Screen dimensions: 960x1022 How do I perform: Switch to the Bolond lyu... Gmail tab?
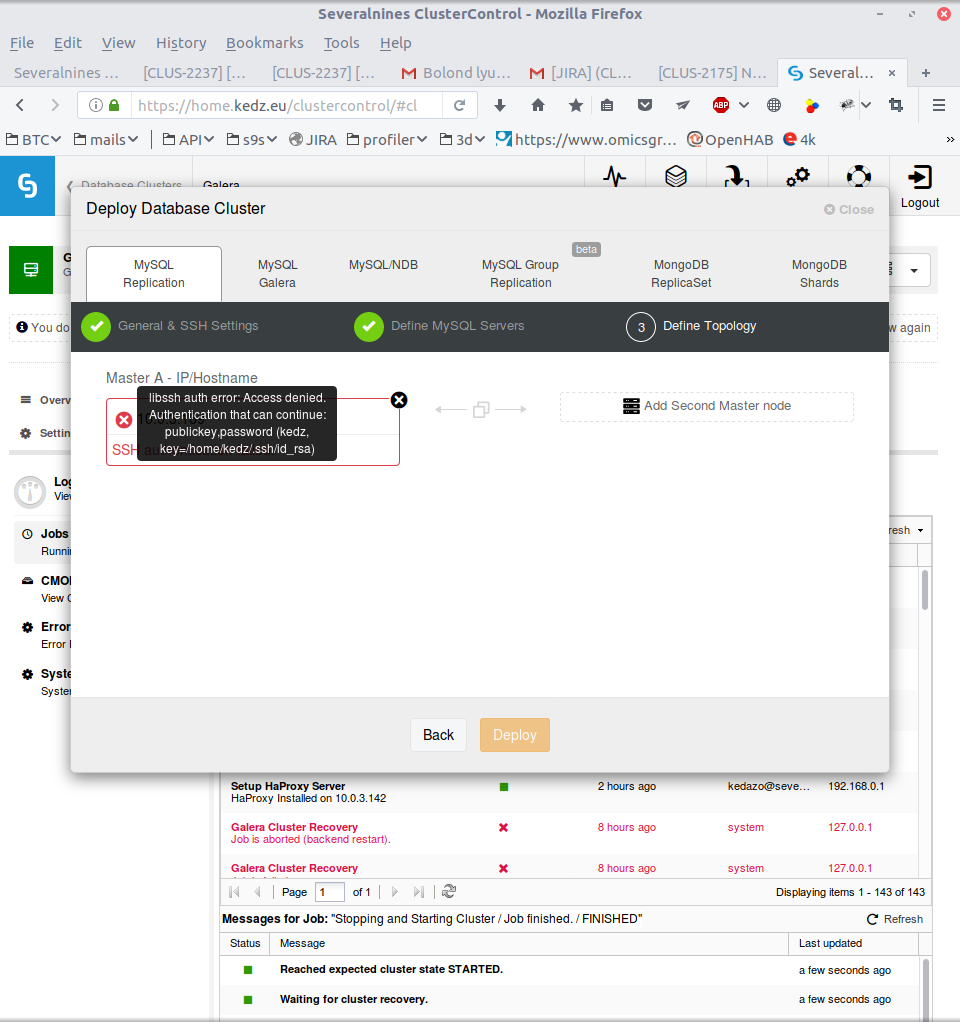tap(456, 73)
